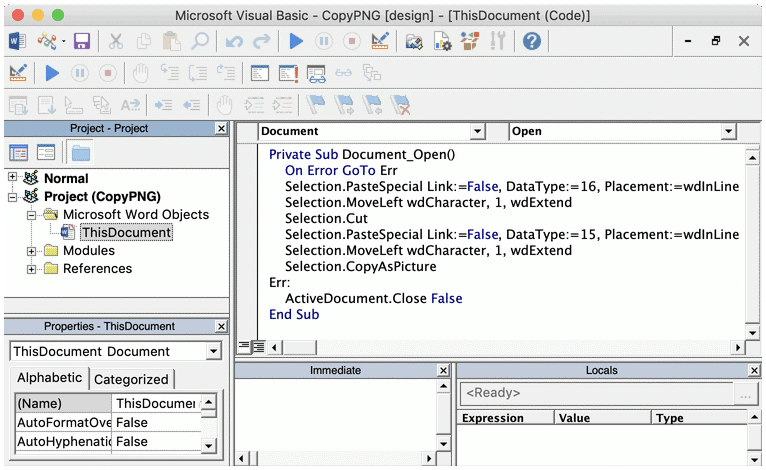Viewport: 766px width, 470px height.
Task: Expand the Modules folder
Action: (31, 252)
